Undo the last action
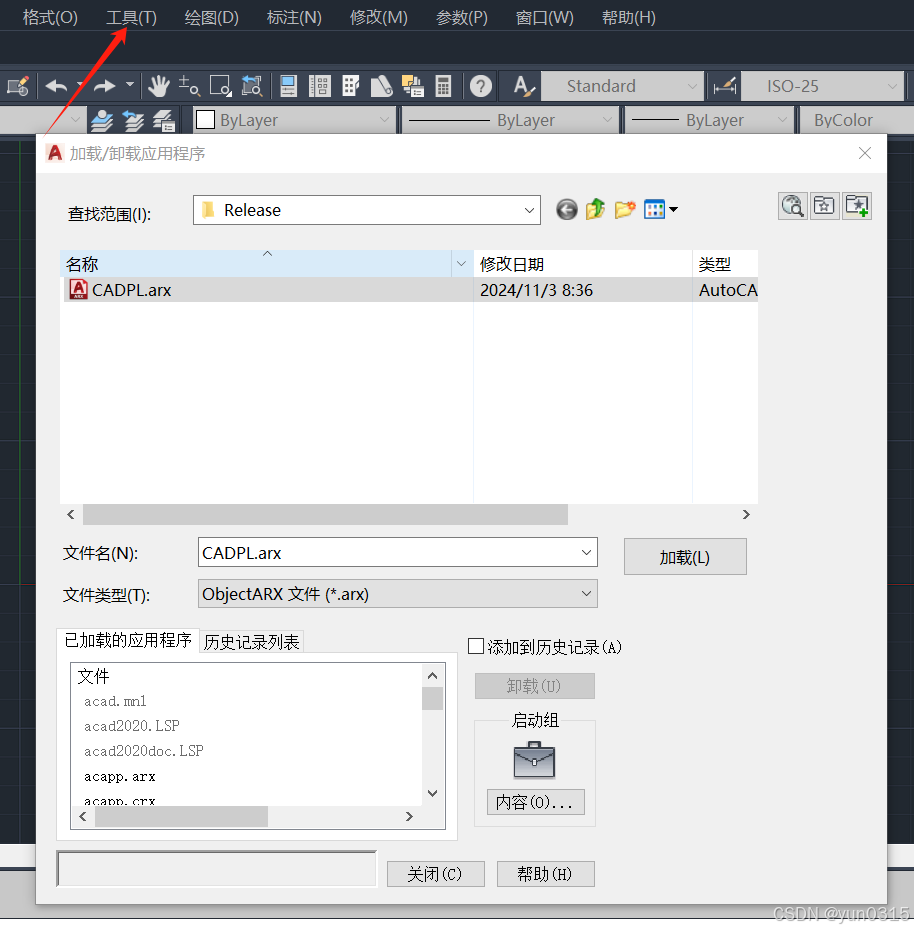The image size is (914, 930). coord(56,87)
